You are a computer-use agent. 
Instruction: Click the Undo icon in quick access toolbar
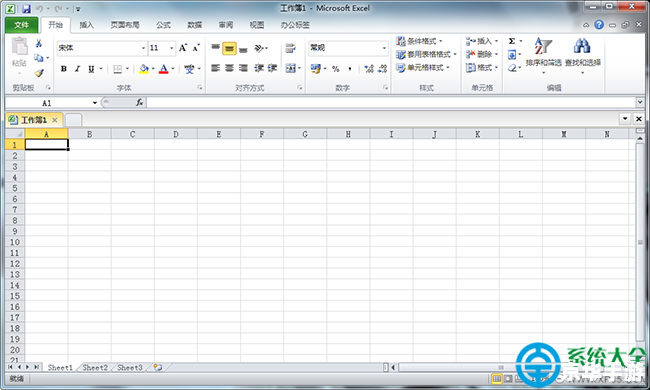tap(39, 9)
